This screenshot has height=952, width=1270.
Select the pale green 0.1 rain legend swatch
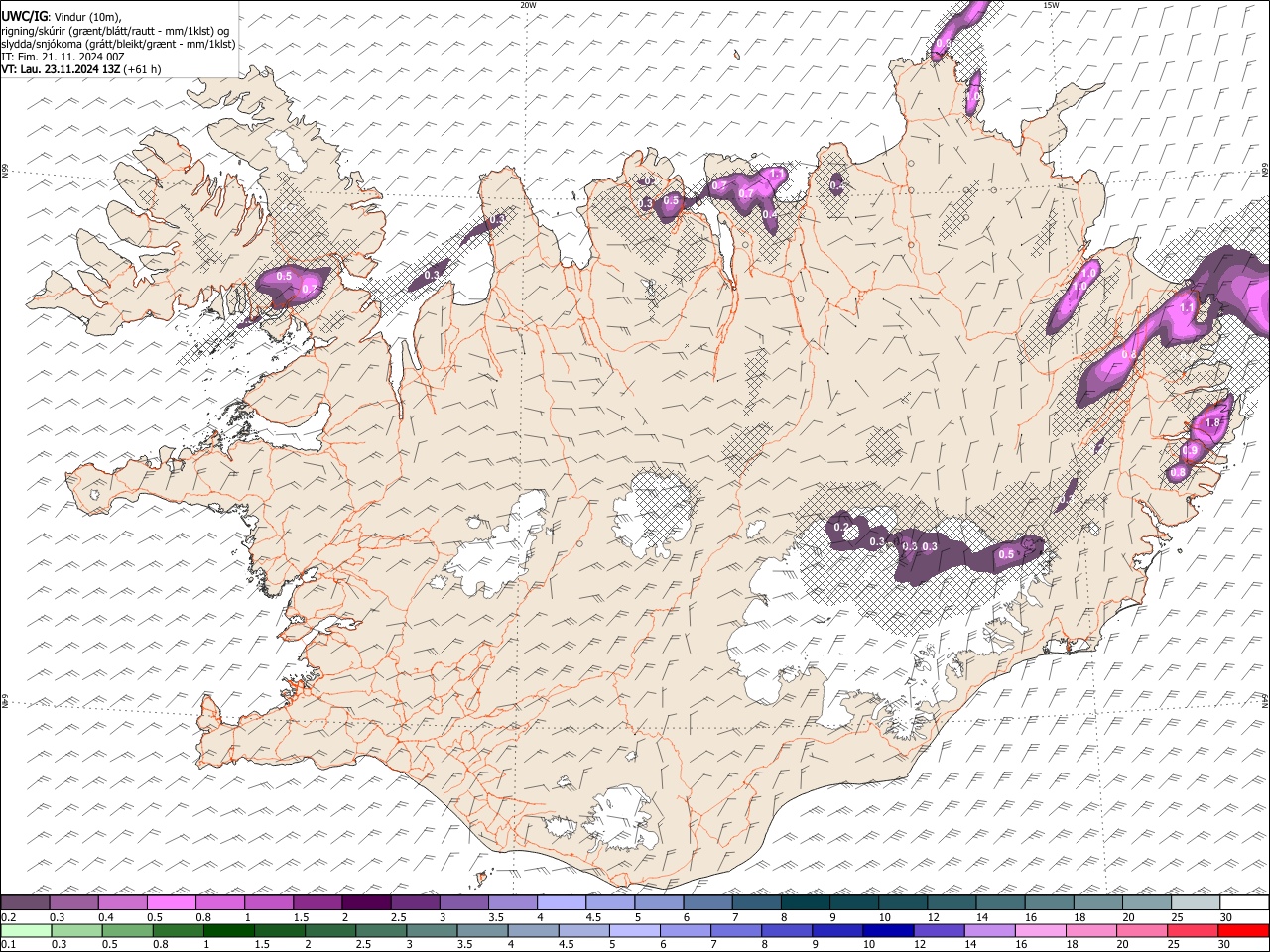(x=26, y=930)
